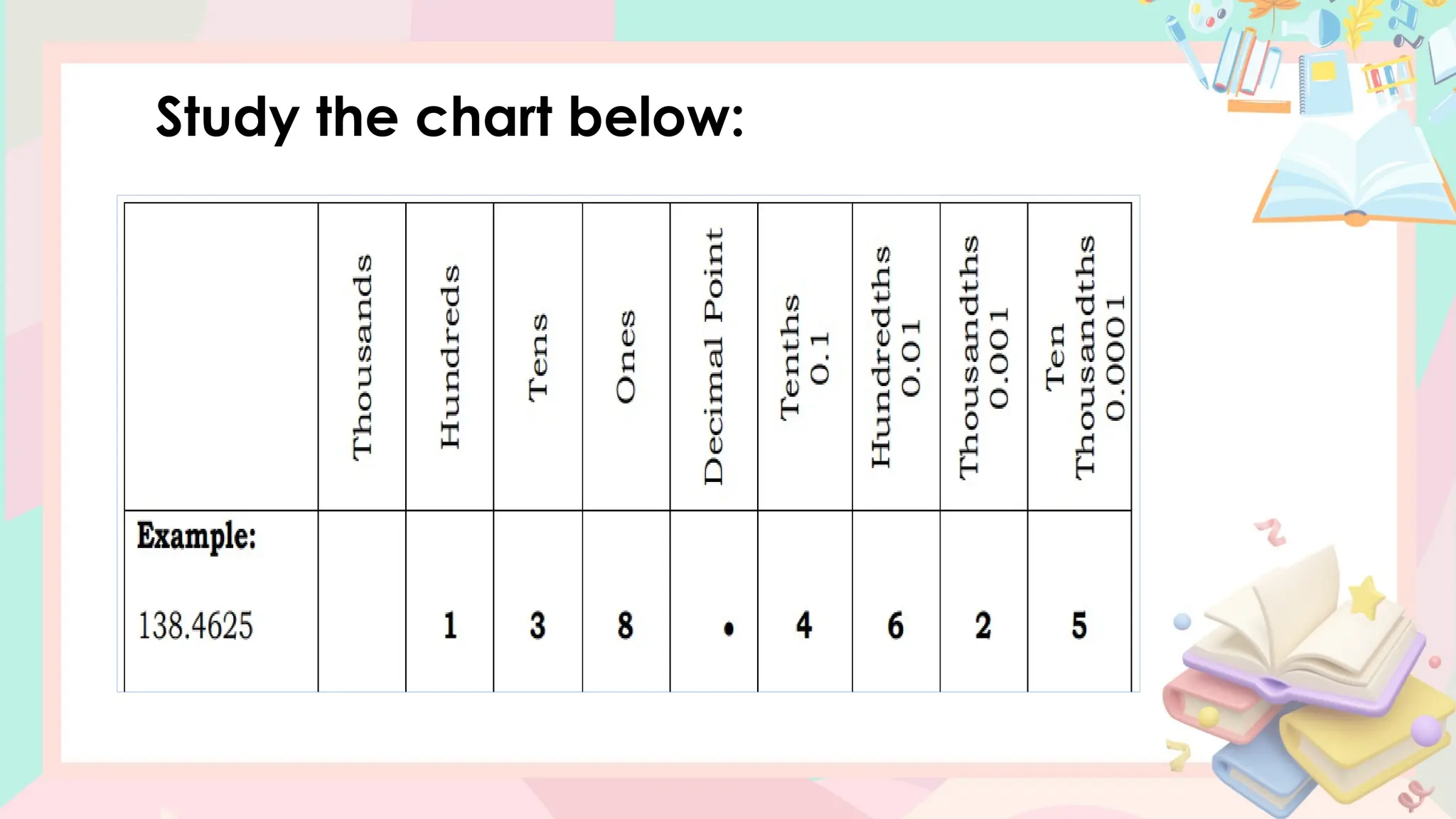Screen dimensions: 1456x819
Task: Click the Tenths 0.1 column header
Action: tap(805, 357)
